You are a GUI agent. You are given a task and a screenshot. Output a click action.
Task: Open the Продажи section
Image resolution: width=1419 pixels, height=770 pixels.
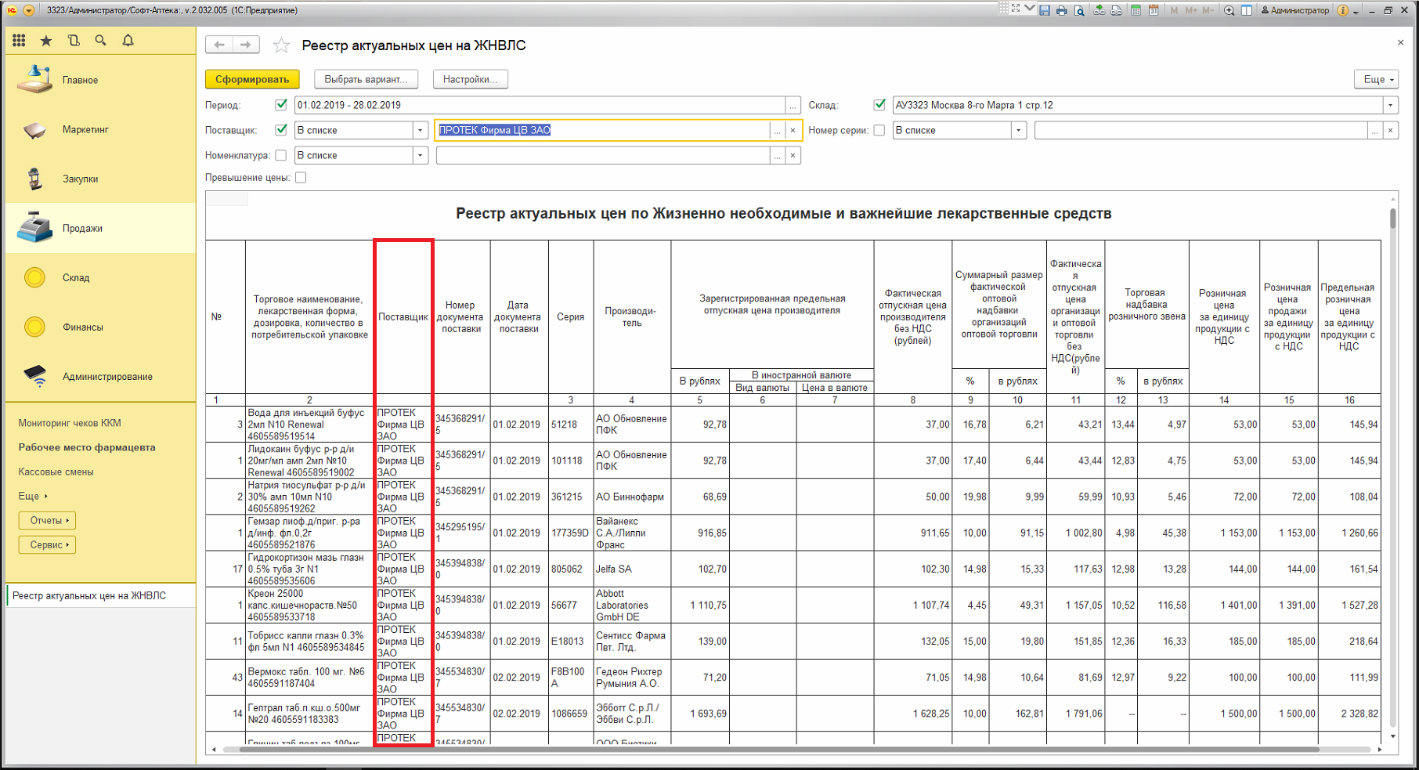tap(82, 228)
